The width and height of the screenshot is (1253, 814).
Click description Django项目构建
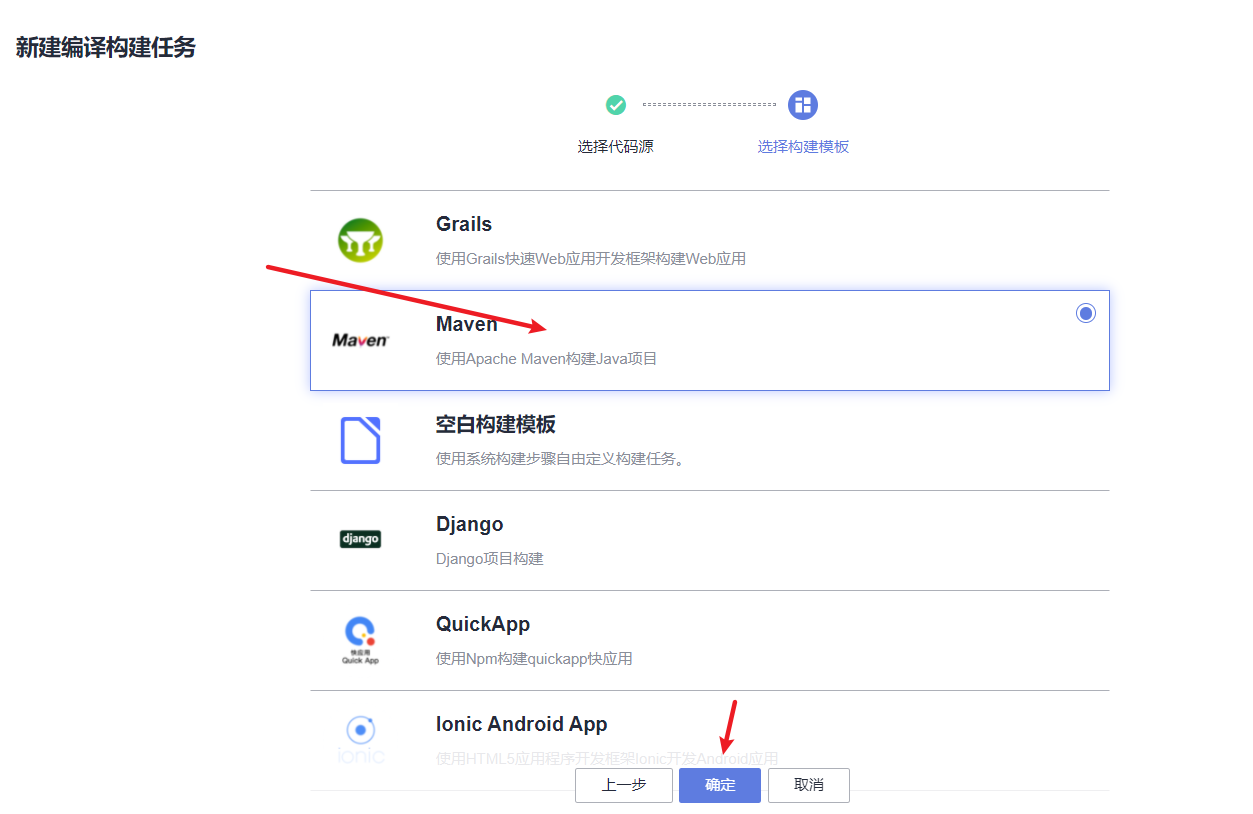(490, 558)
